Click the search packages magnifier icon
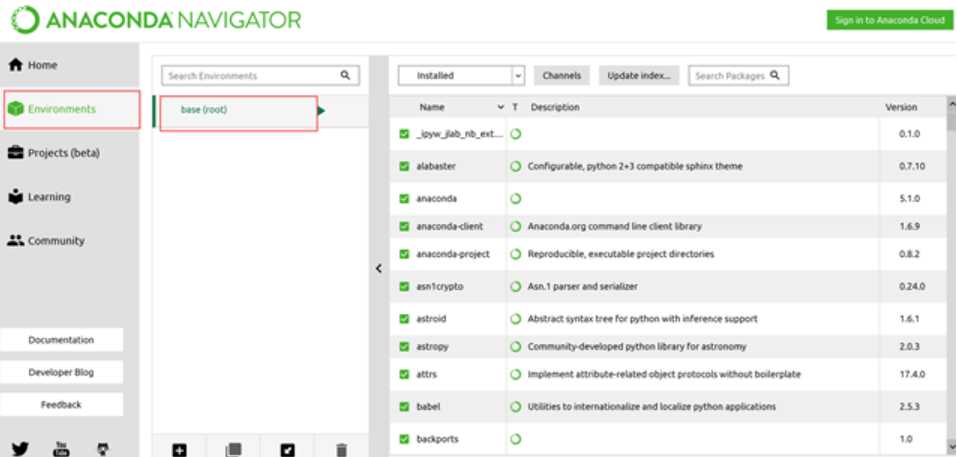Image resolution: width=957 pixels, height=457 pixels. tap(775, 75)
